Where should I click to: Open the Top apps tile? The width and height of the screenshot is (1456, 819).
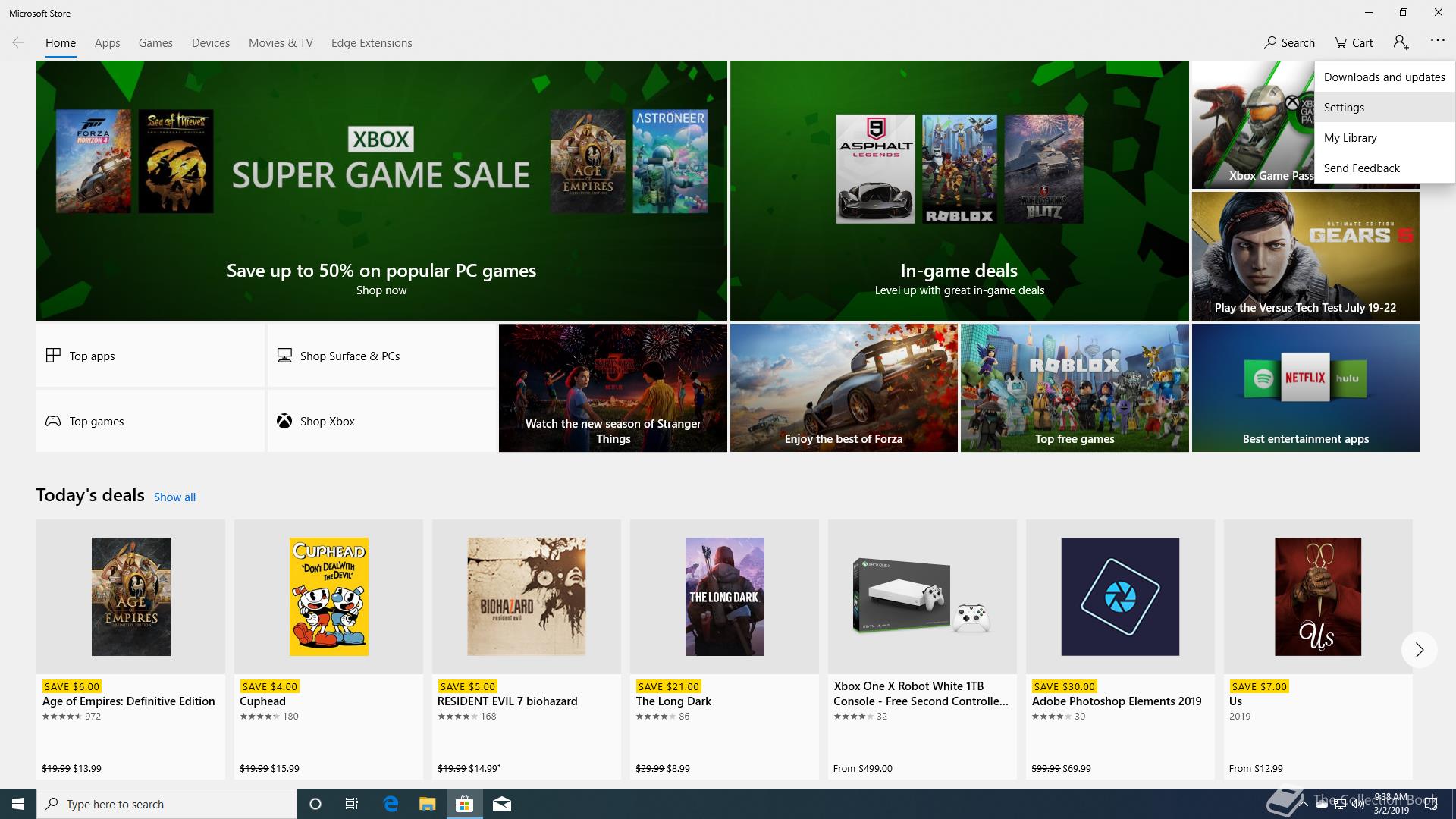(x=150, y=356)
